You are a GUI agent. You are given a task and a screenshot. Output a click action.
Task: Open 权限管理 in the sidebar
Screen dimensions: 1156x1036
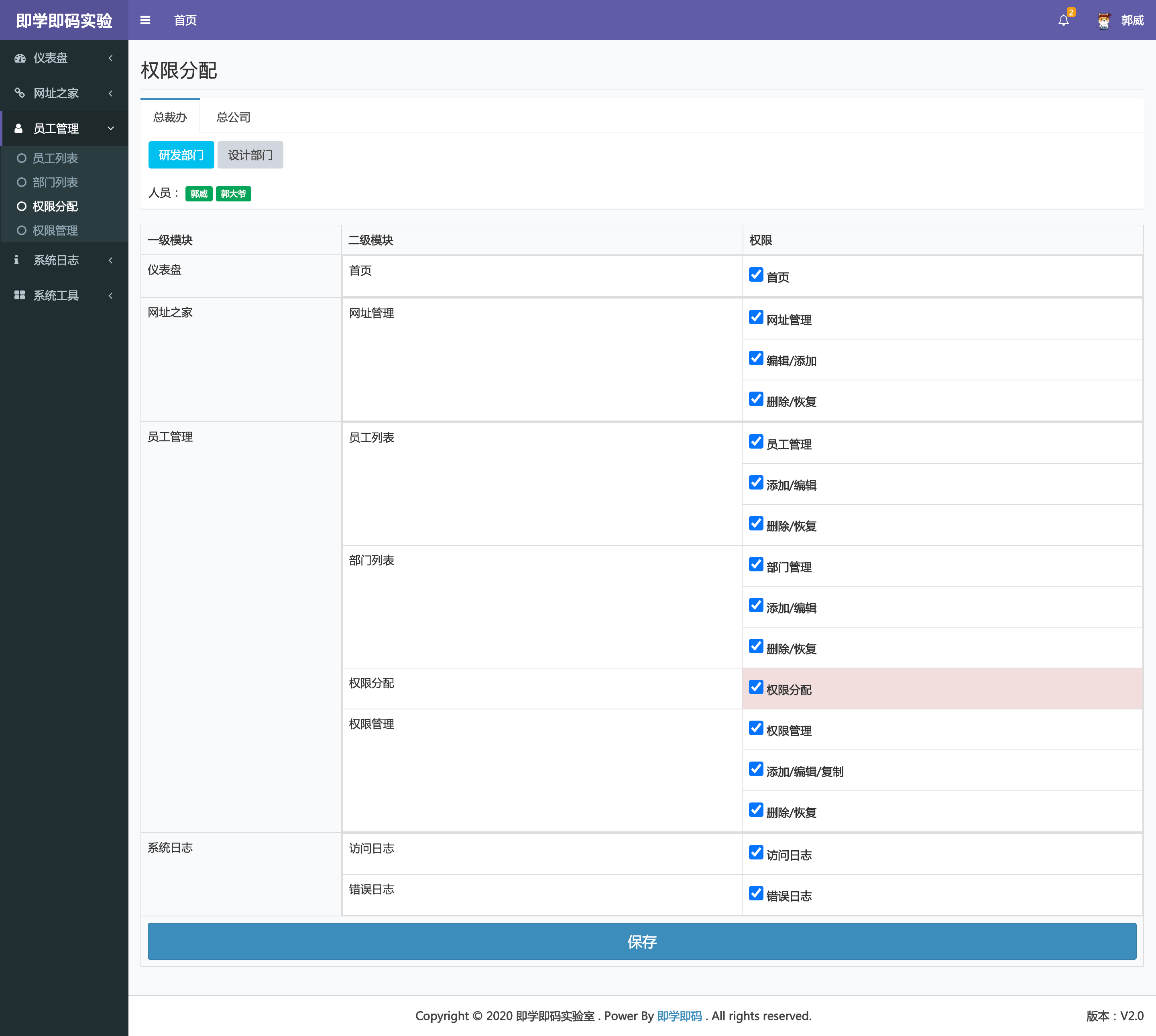tap(55, 231)
